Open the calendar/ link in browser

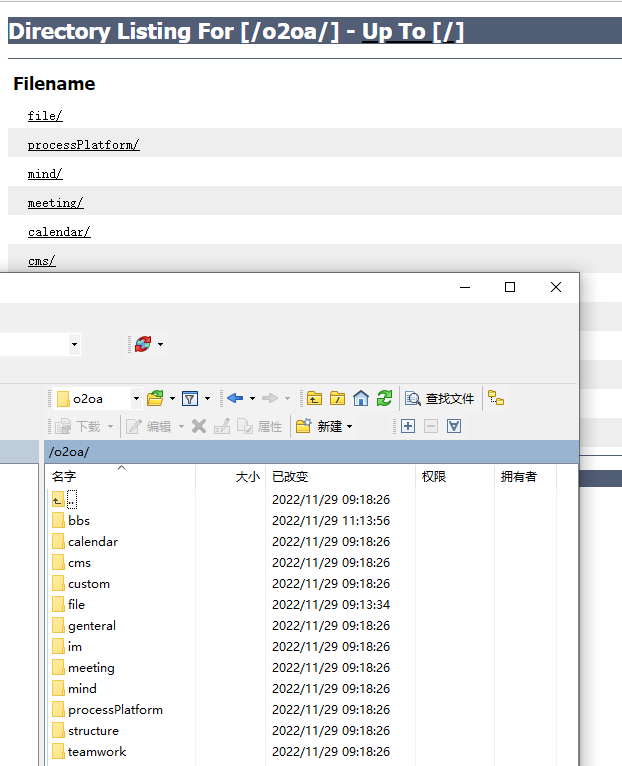(x=59, y=232)
